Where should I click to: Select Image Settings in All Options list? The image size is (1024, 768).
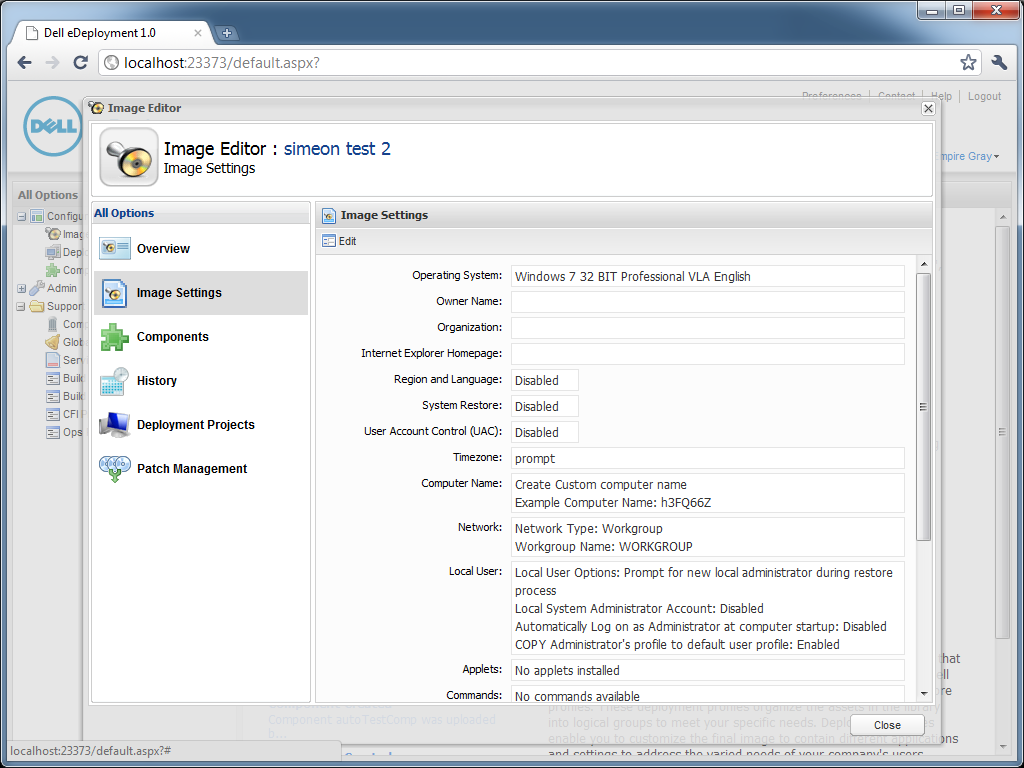pyautogui.click(x=201, y=293)
